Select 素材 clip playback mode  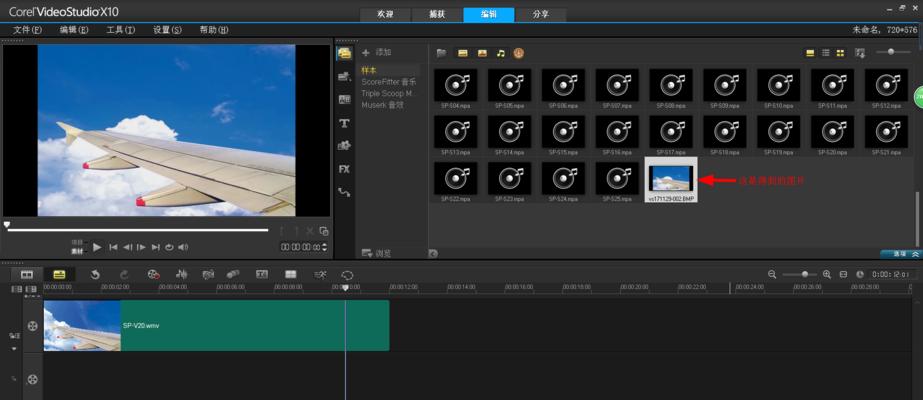coord(78,252)
